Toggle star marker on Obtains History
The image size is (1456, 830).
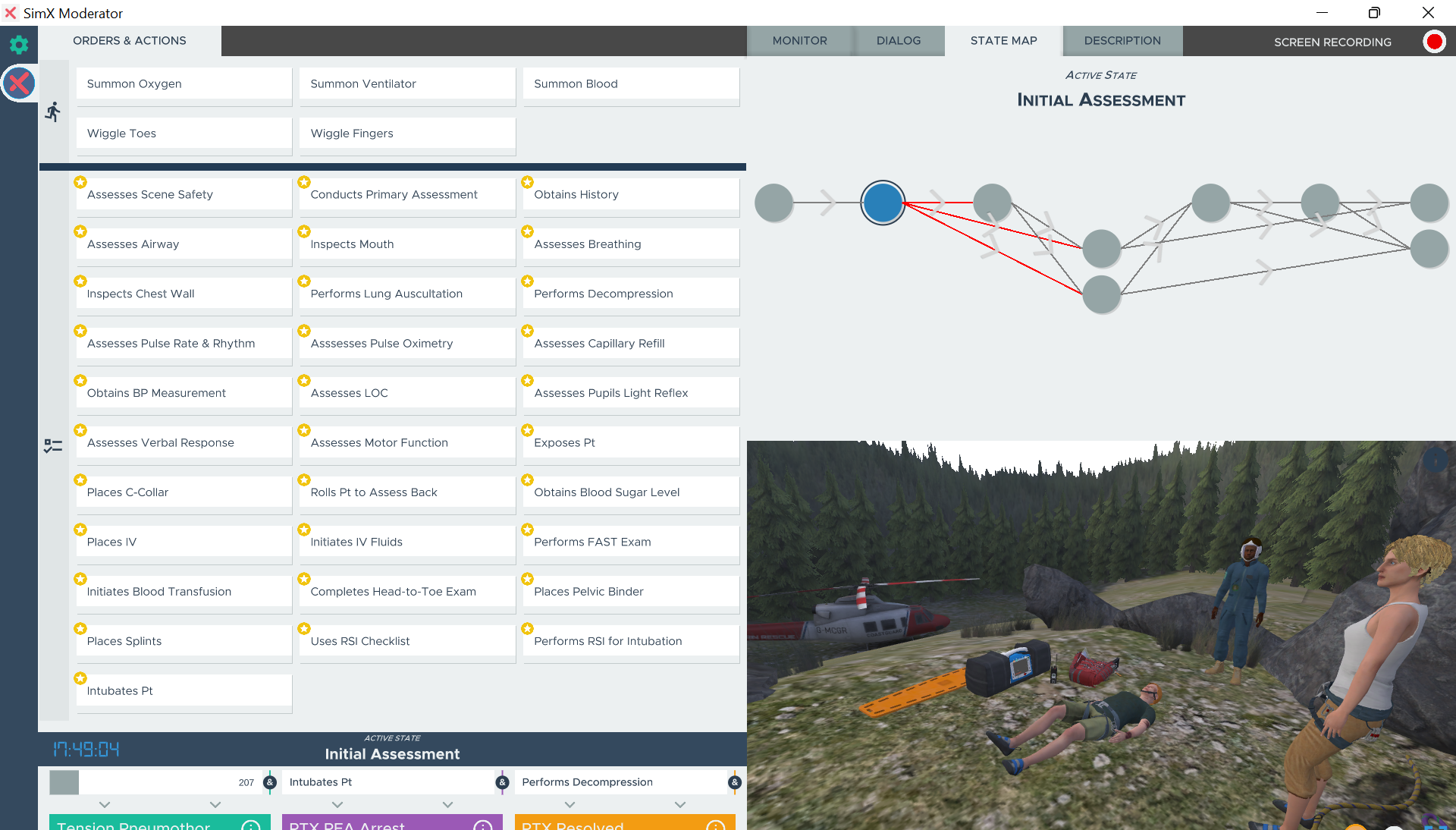(528, 182)
